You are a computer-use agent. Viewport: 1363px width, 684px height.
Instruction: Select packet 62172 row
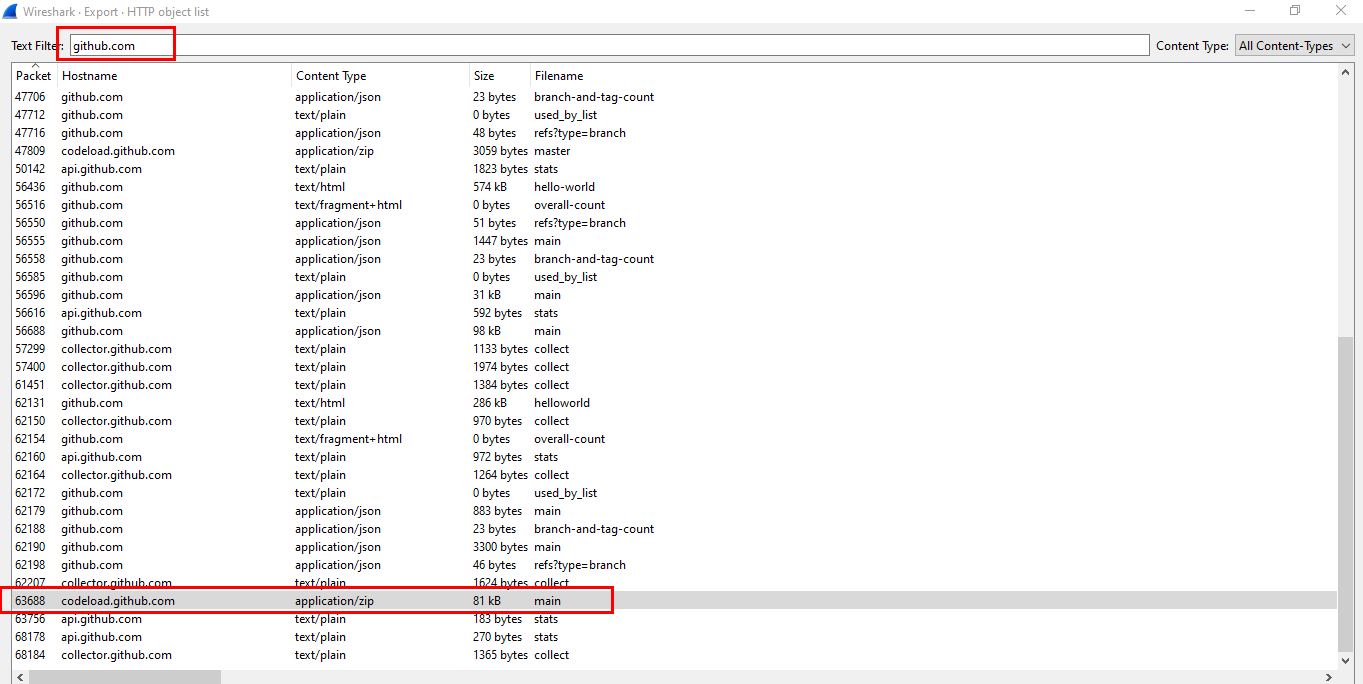click(x=675, y=493)
